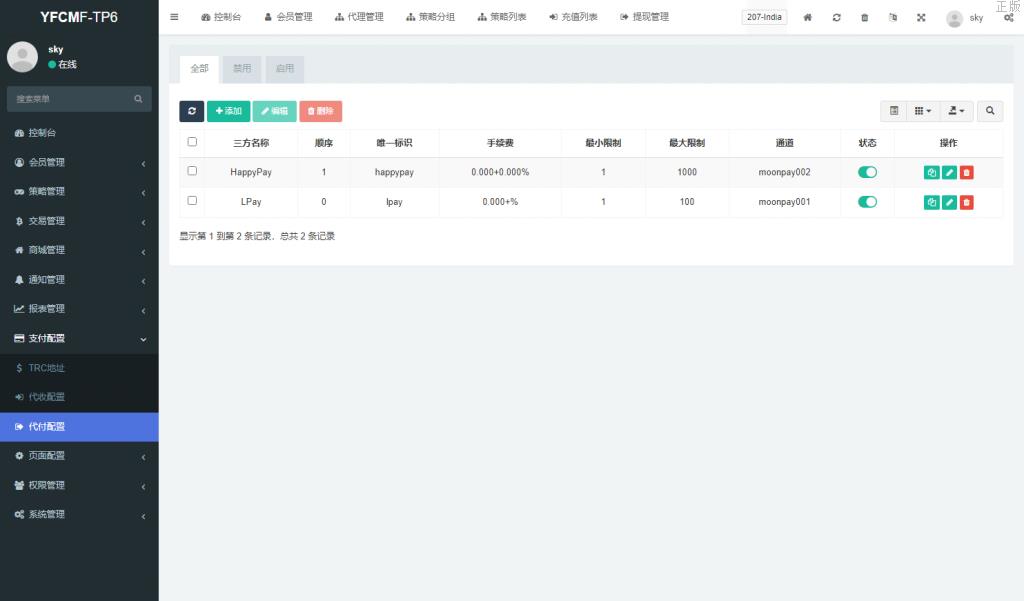The height and width of the screenshot is (601, 1024).
Task: Click the sidebar menu search field
Action: (70, 99)
